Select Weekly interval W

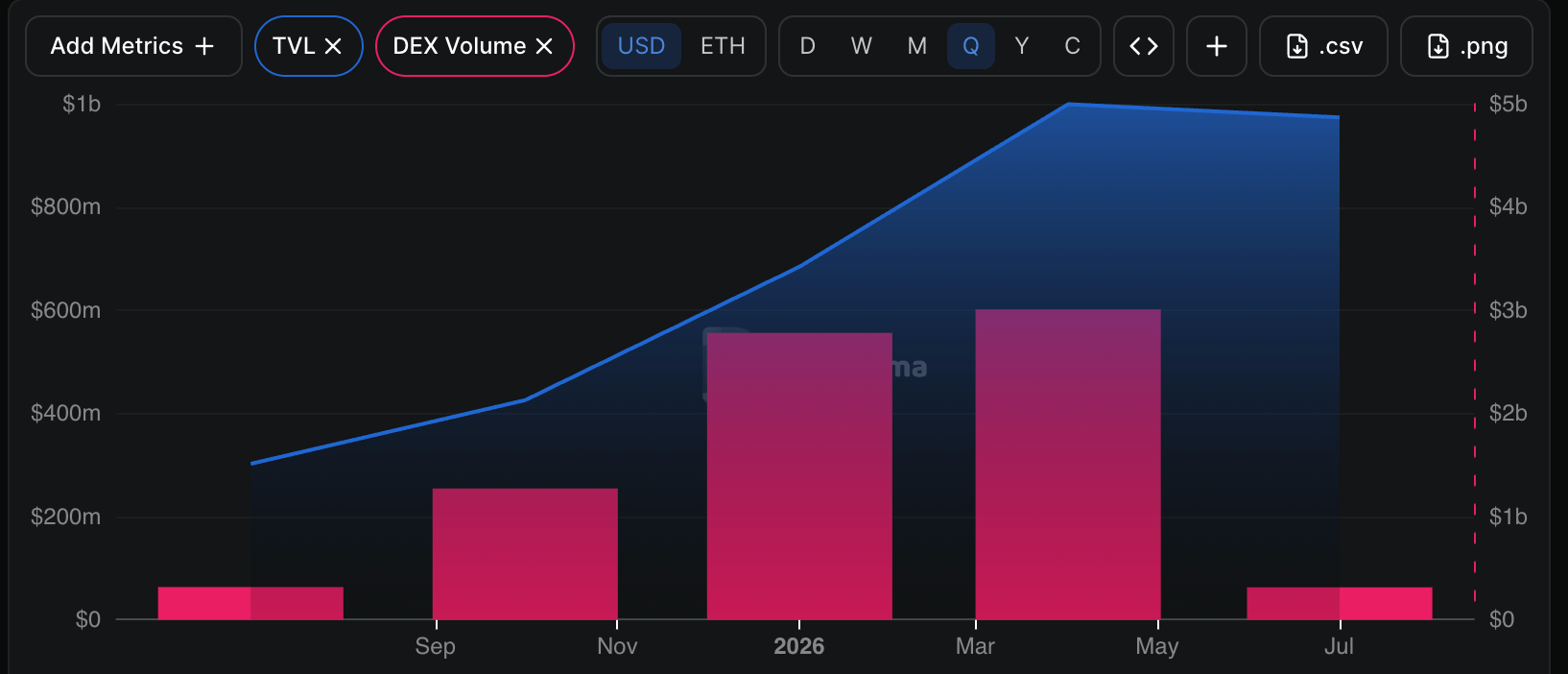coord(862,46)
